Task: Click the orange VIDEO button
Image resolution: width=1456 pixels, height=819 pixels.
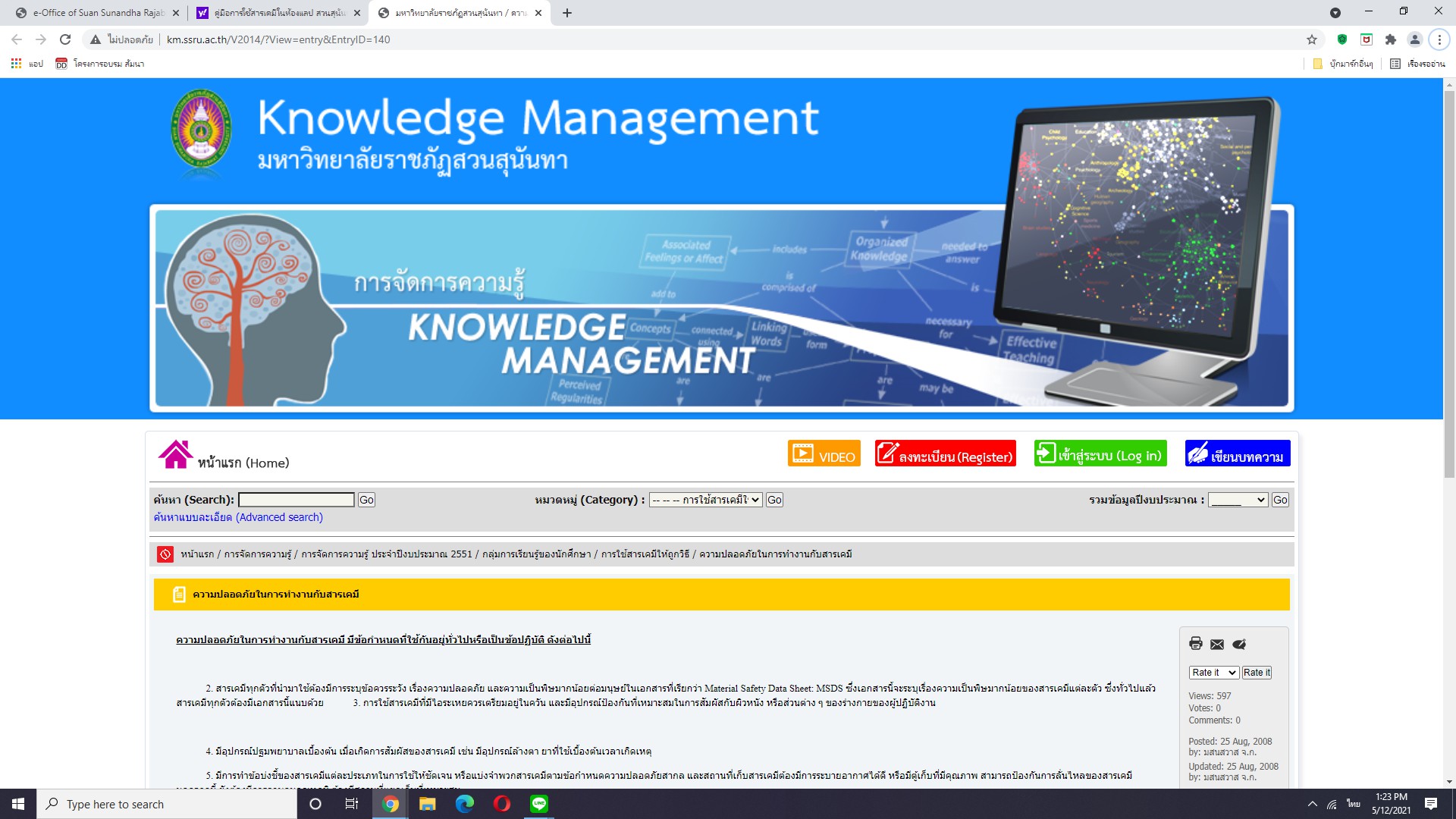Action: pyautogui.click(x=824, y=453)
